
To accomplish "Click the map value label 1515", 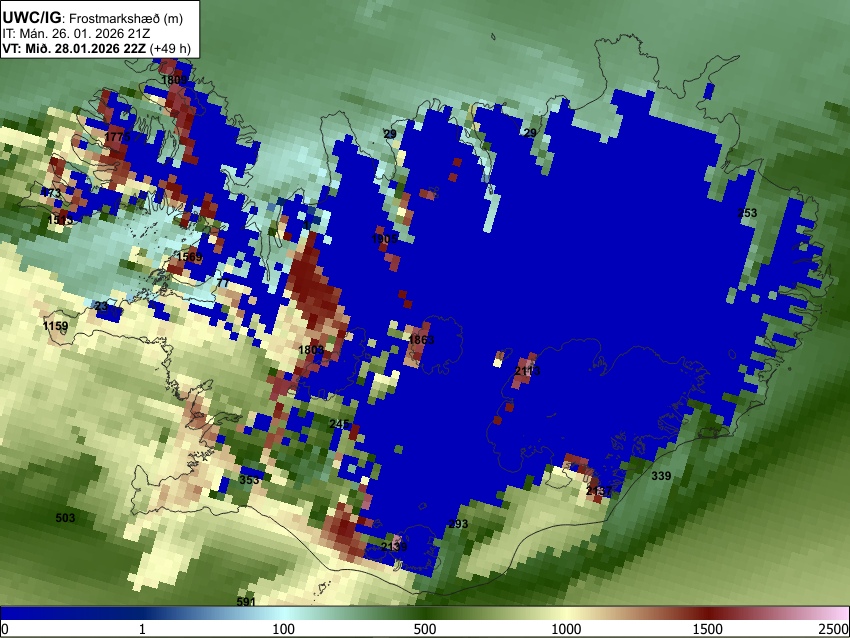I will [60, 220].
